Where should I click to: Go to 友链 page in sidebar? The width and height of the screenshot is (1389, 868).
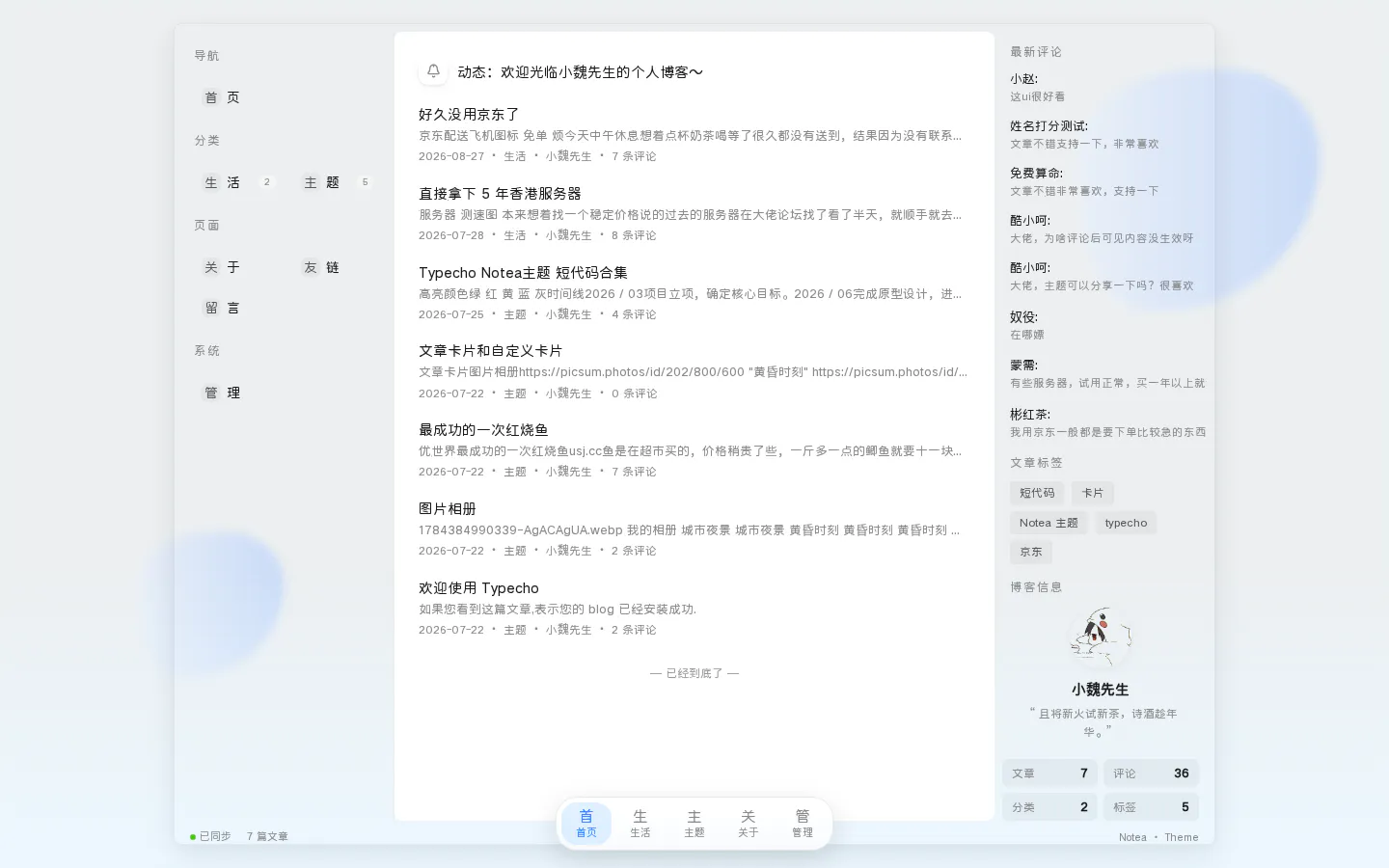337,267
